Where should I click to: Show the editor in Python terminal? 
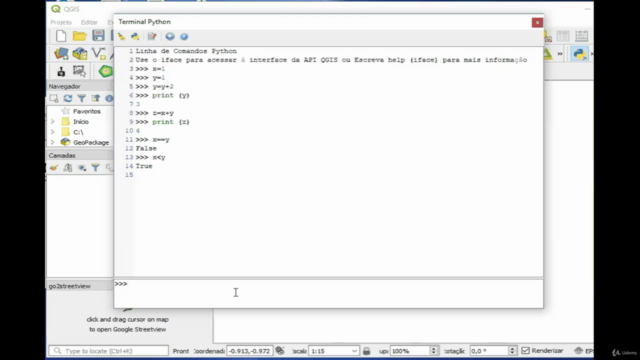click(152, 36)
